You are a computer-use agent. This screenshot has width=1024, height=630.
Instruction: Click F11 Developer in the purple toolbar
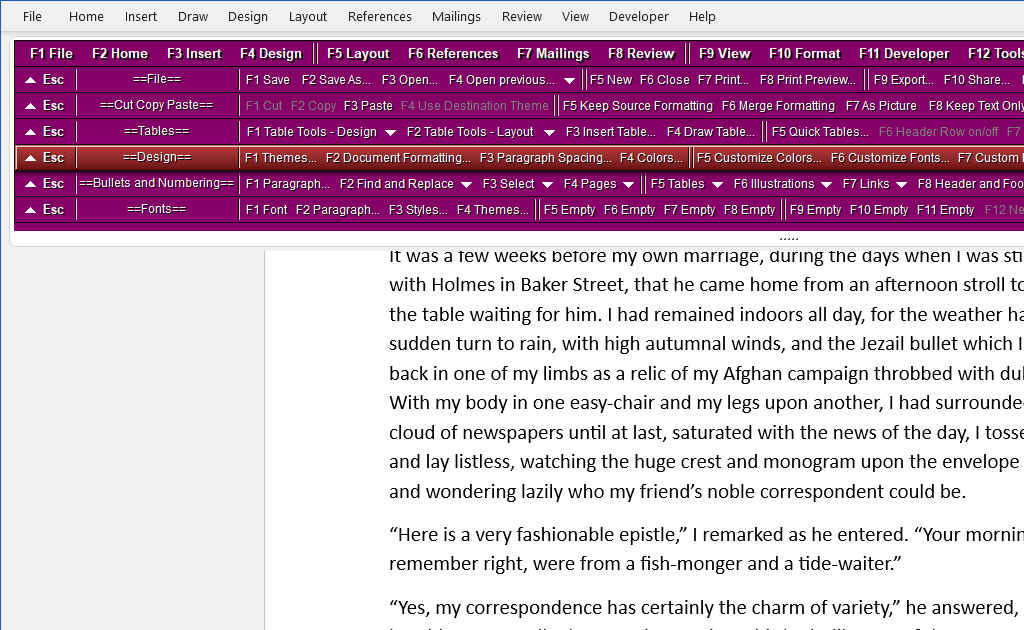(904, 54)
